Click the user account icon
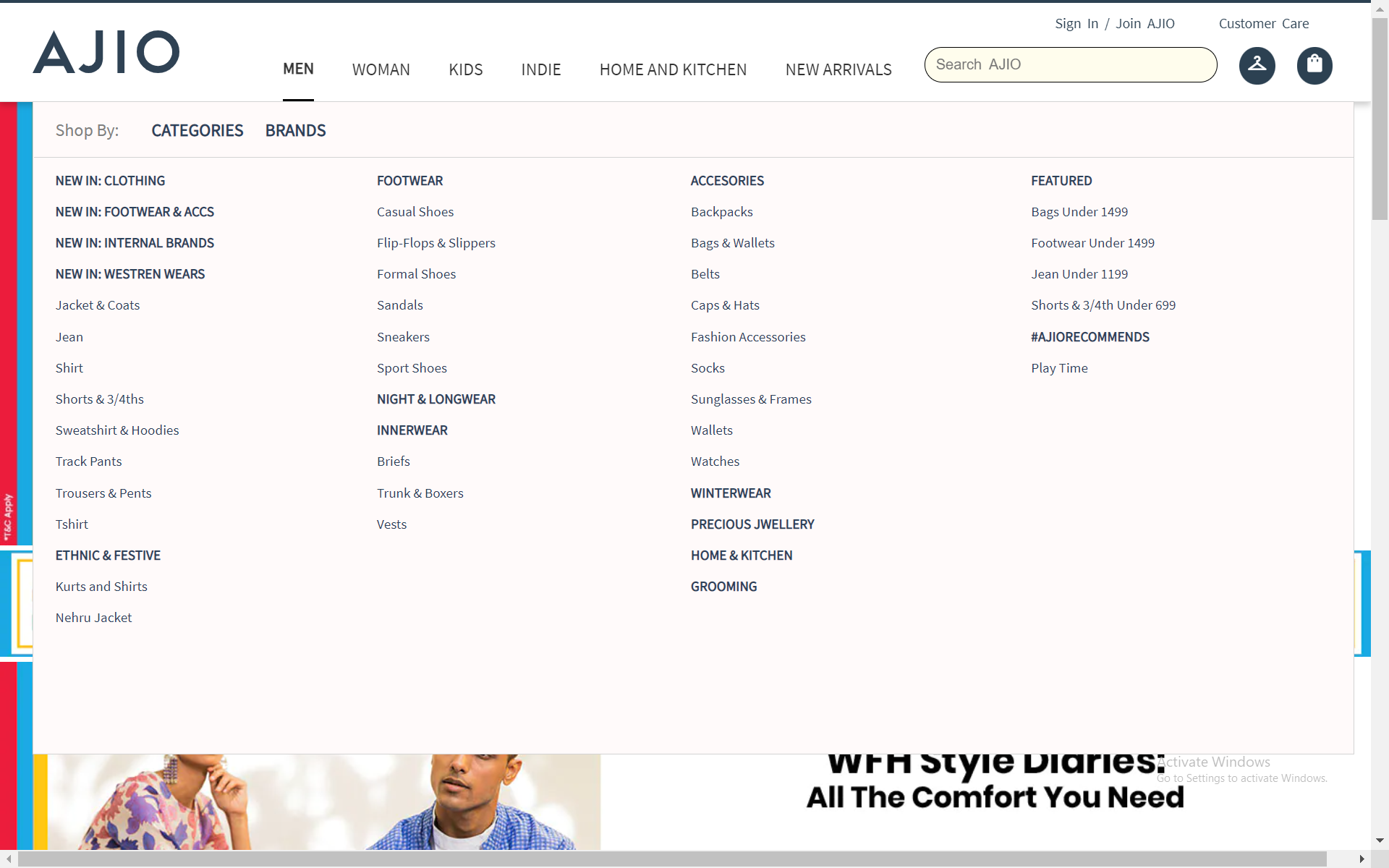This screenshot has height=868, width=1389. pyautogui.click(x=1257, y=65)
